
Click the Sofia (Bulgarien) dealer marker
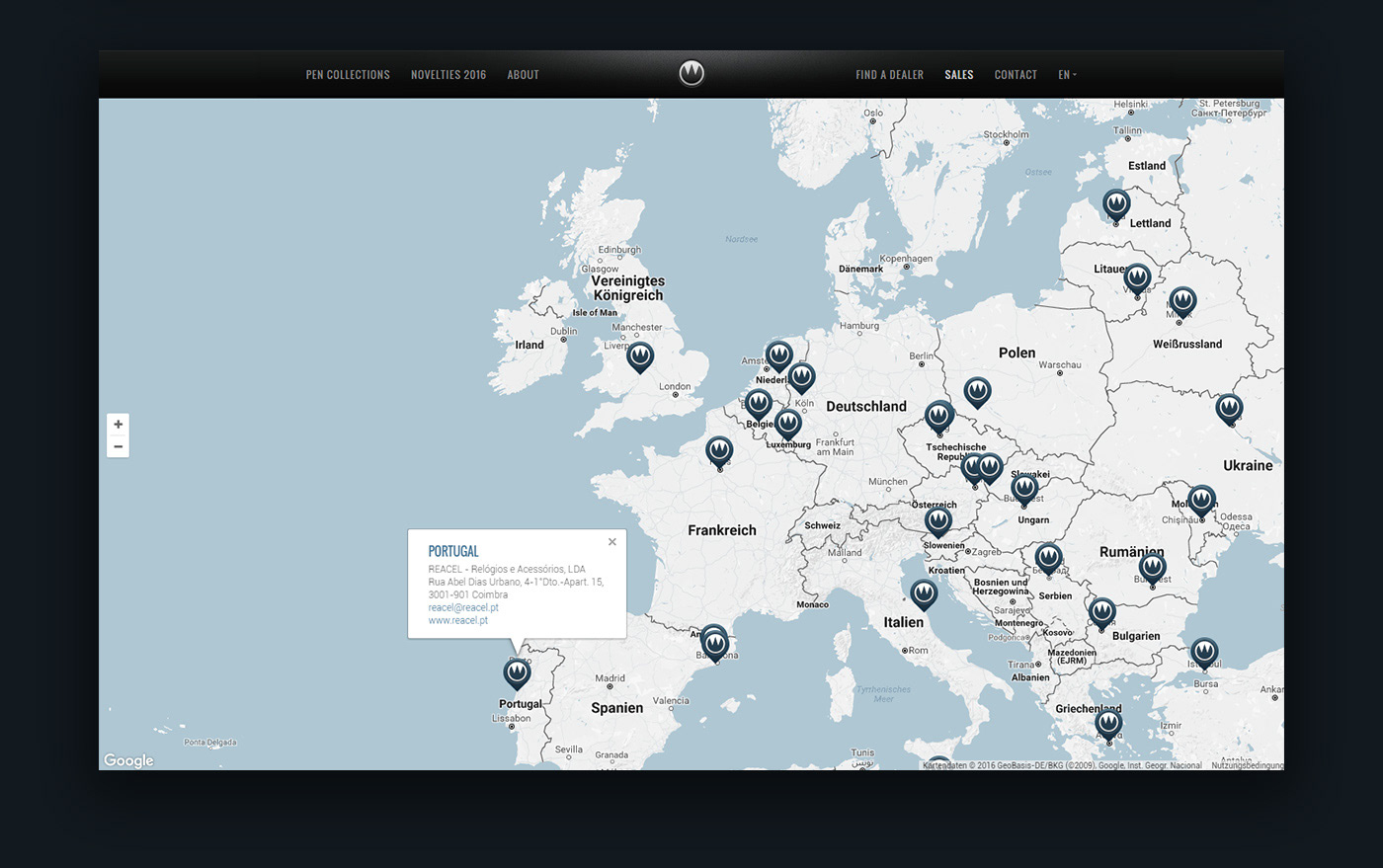point(1101,613)
